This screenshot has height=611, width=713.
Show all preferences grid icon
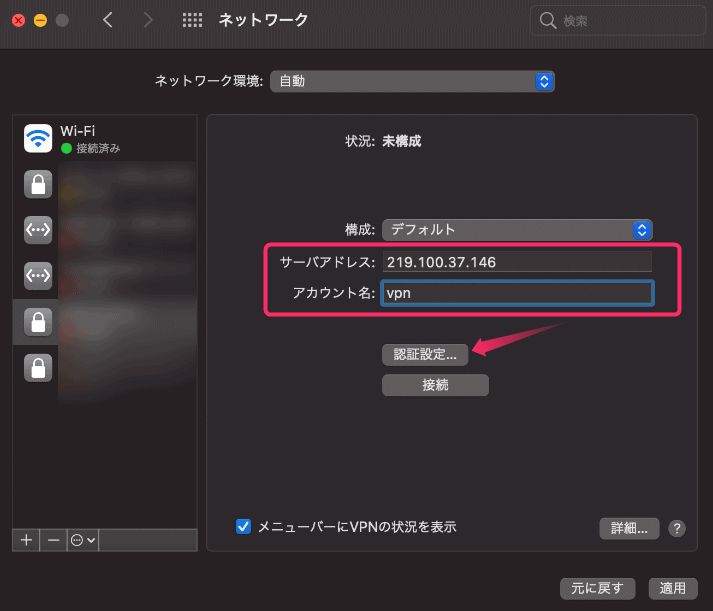click(192, 20)
